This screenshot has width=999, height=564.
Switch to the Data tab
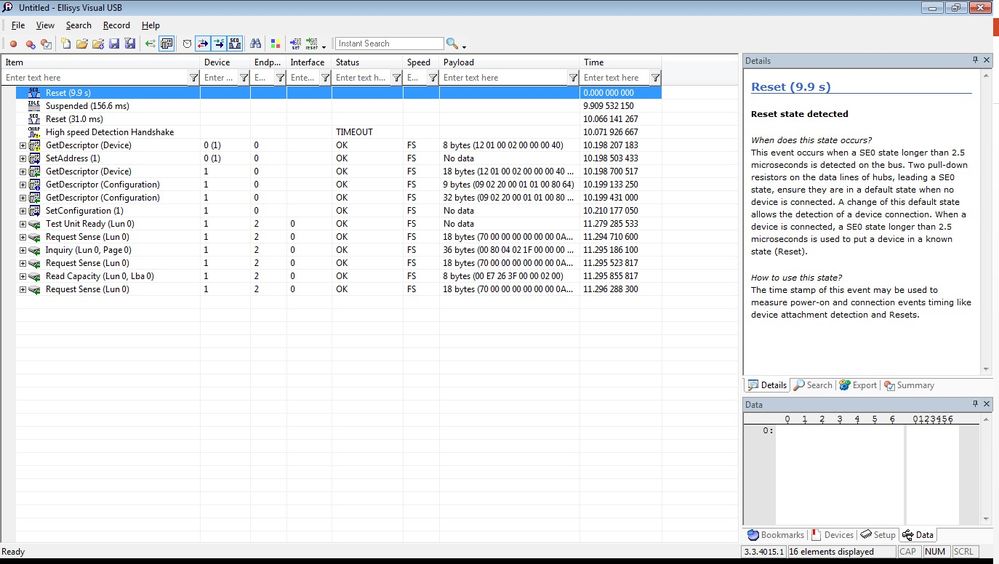918,535
